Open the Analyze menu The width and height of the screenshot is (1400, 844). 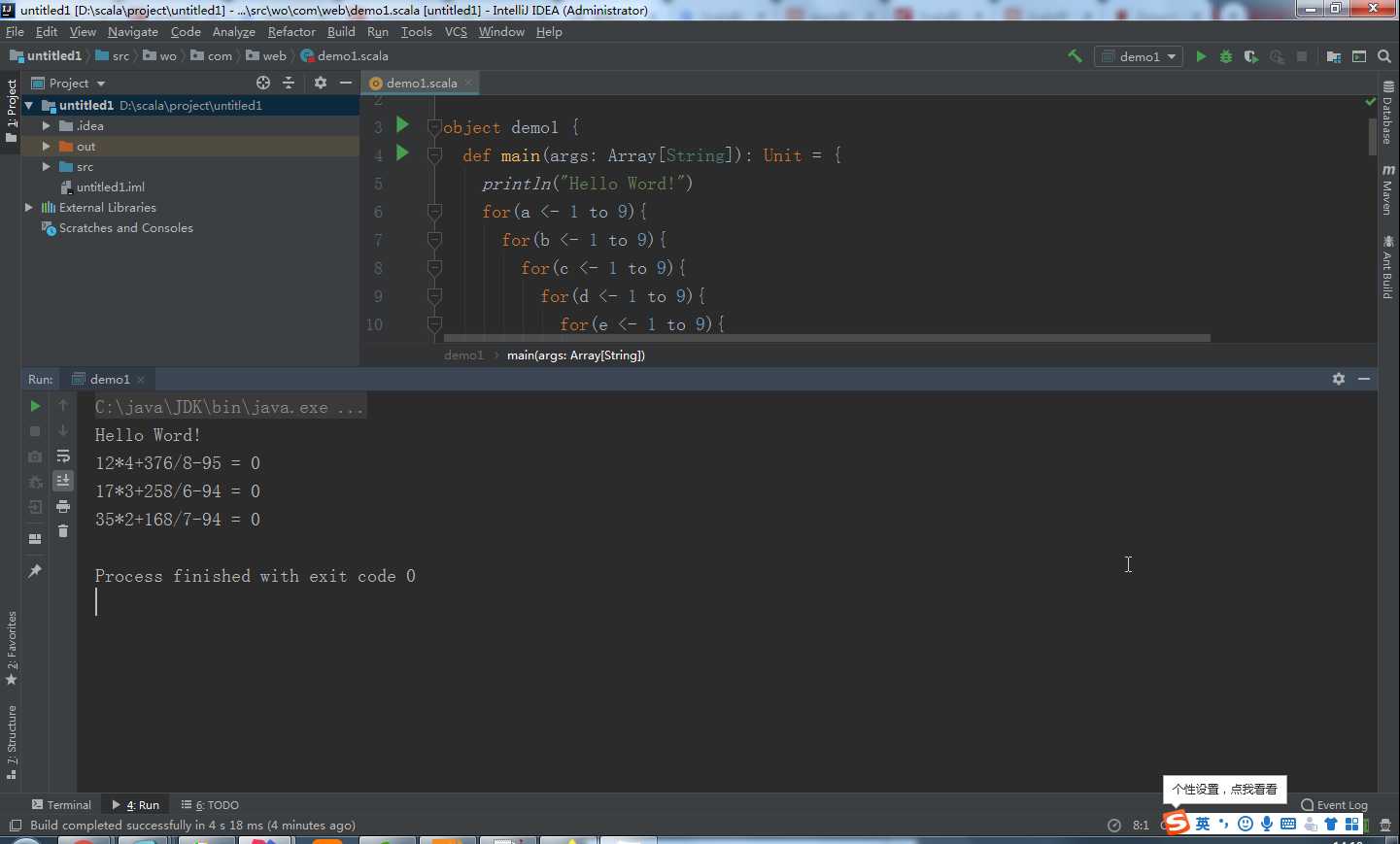point(234,31)
